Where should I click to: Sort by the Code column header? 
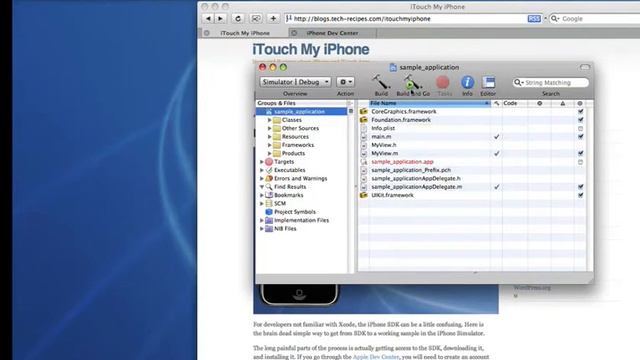(x=514, y=103)
